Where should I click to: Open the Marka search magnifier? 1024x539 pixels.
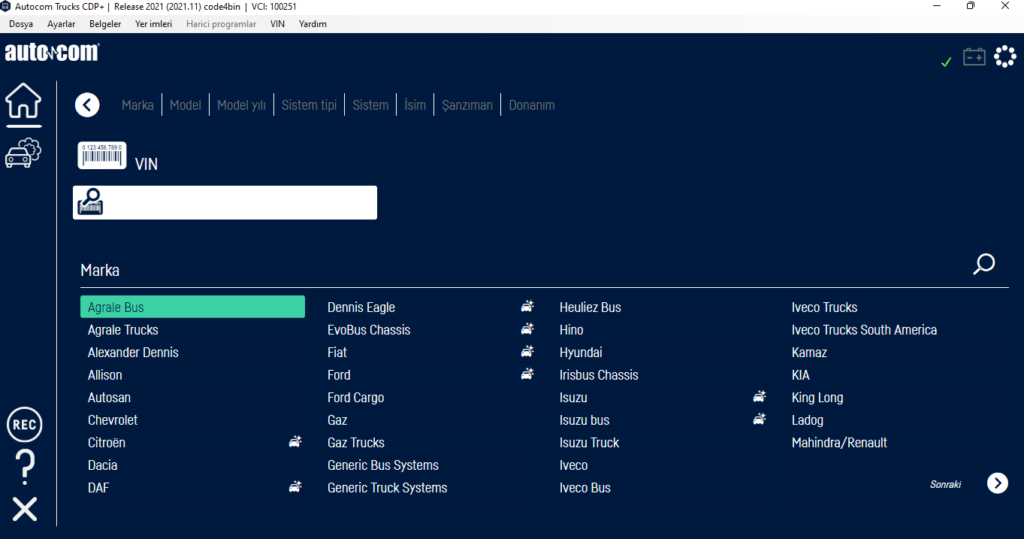[x=984, y=264]
